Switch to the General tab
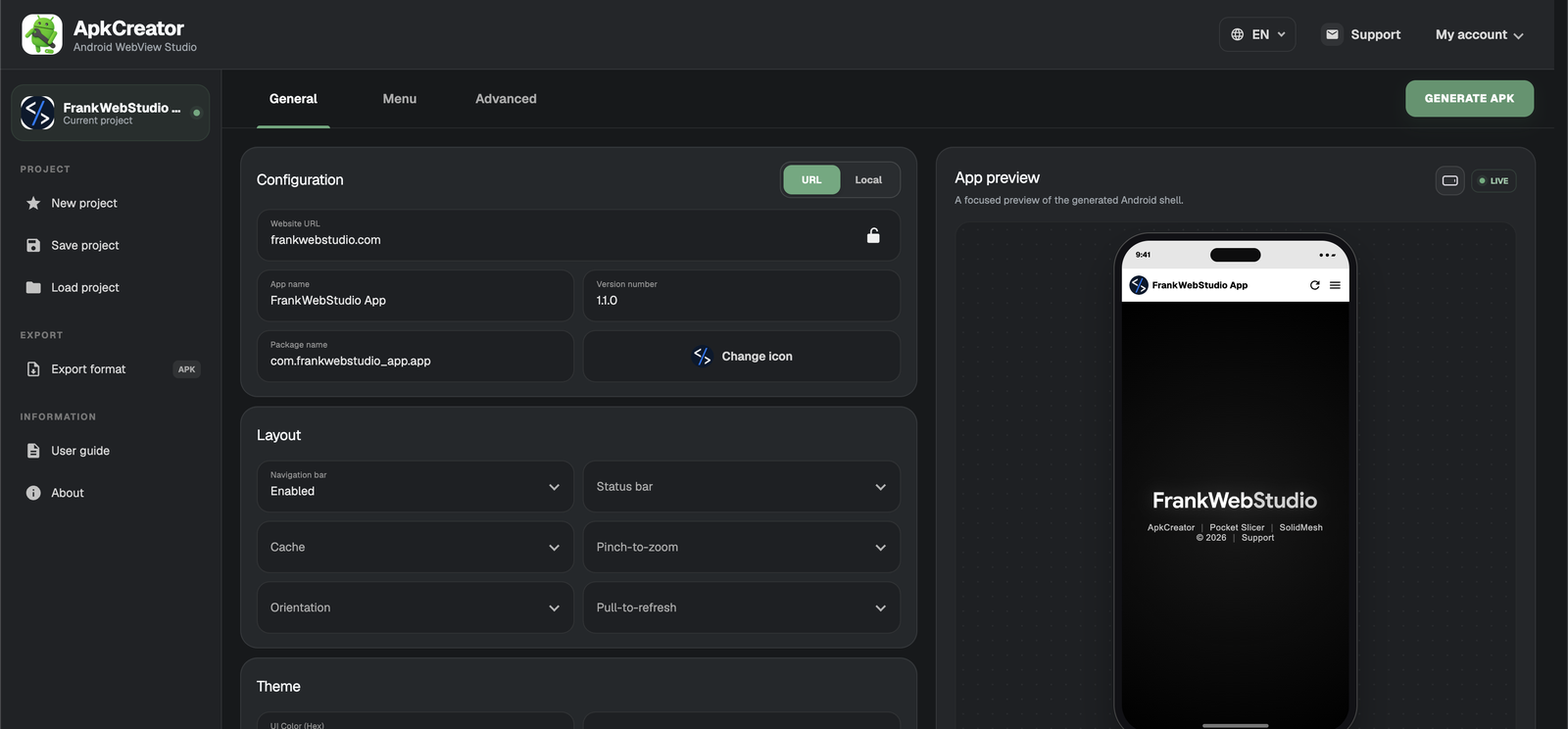The width and height of the screenshot is (1568, 729). [293, 99]
